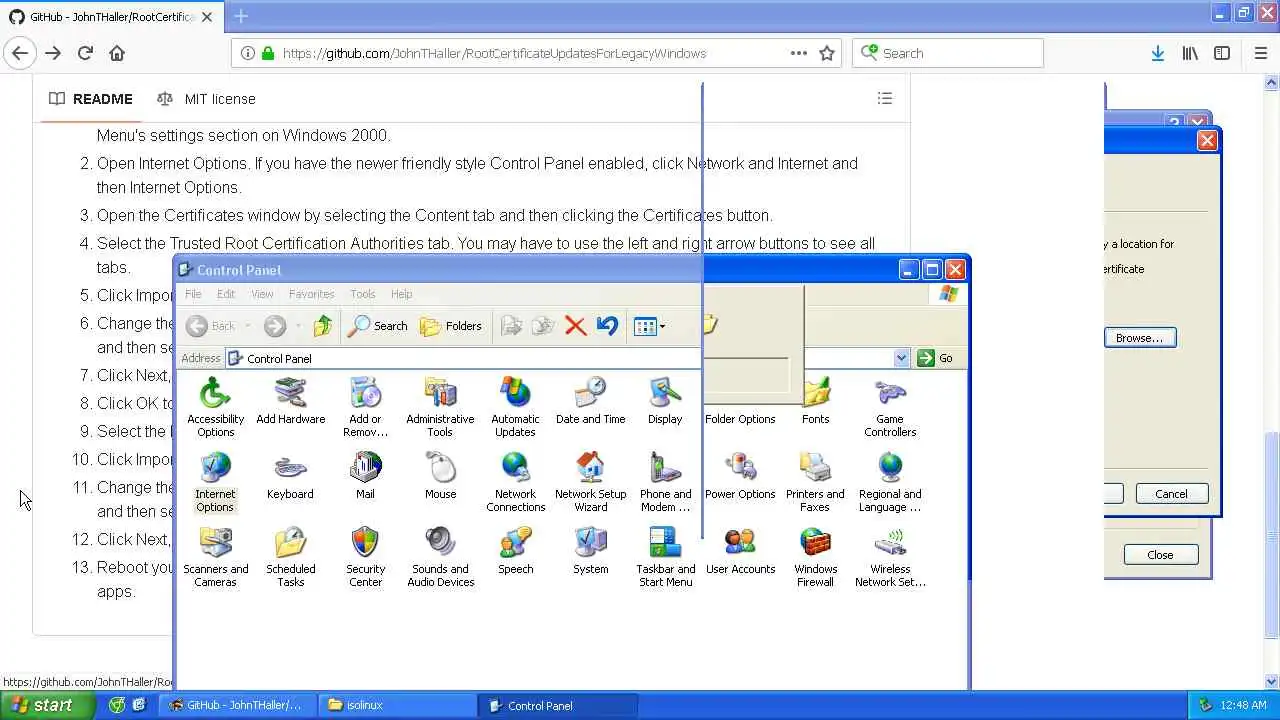Click the Firefox search box
1280x720 pixels.
948,53
